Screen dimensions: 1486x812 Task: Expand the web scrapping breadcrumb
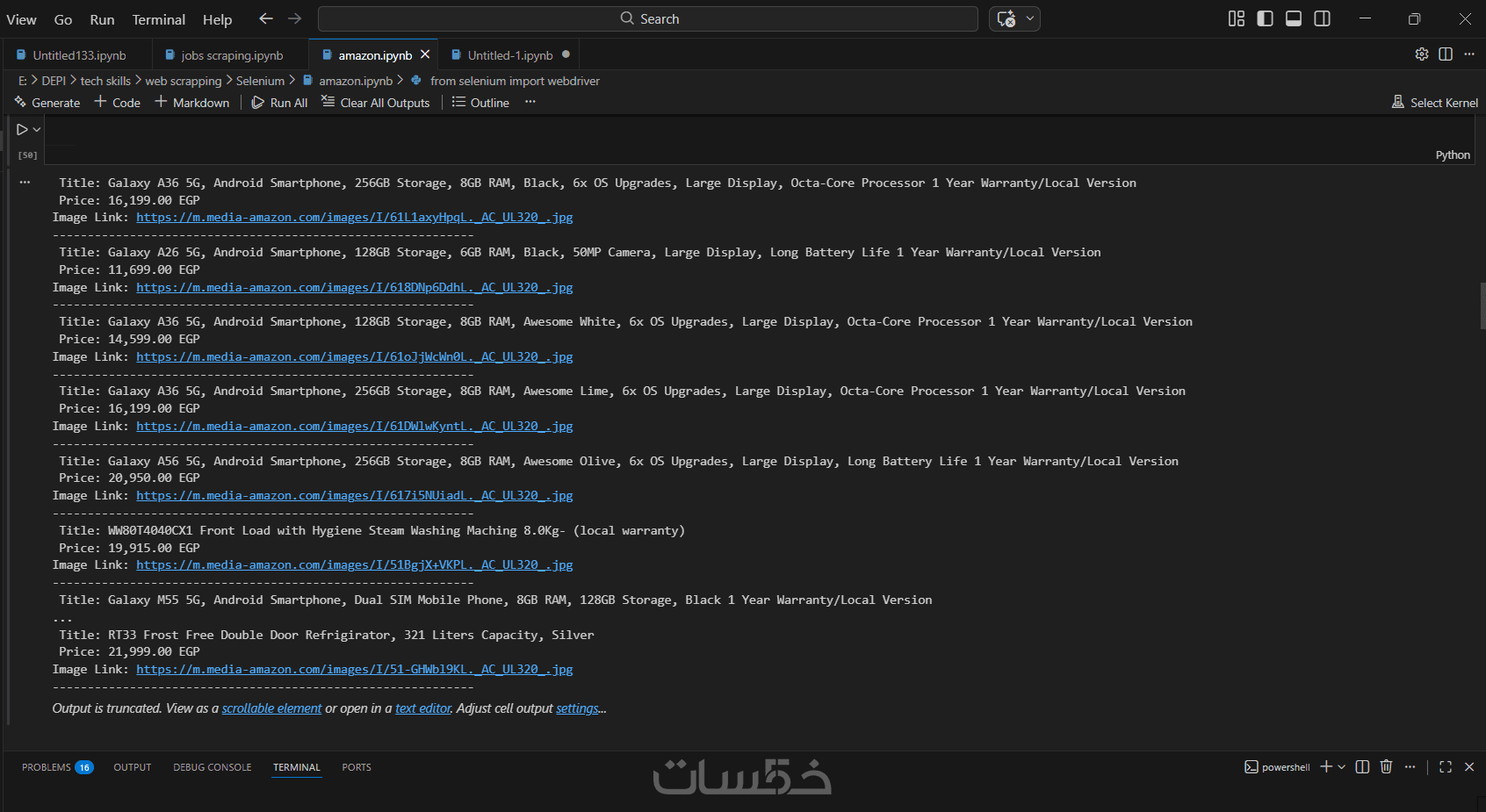click(184, 81)
